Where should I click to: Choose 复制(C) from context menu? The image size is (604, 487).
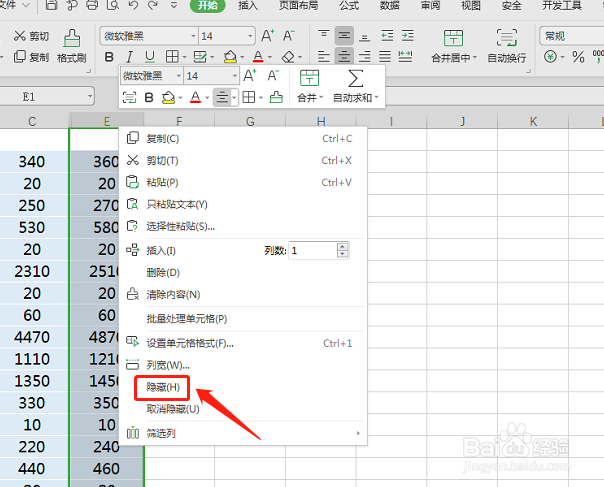[243, 138]
